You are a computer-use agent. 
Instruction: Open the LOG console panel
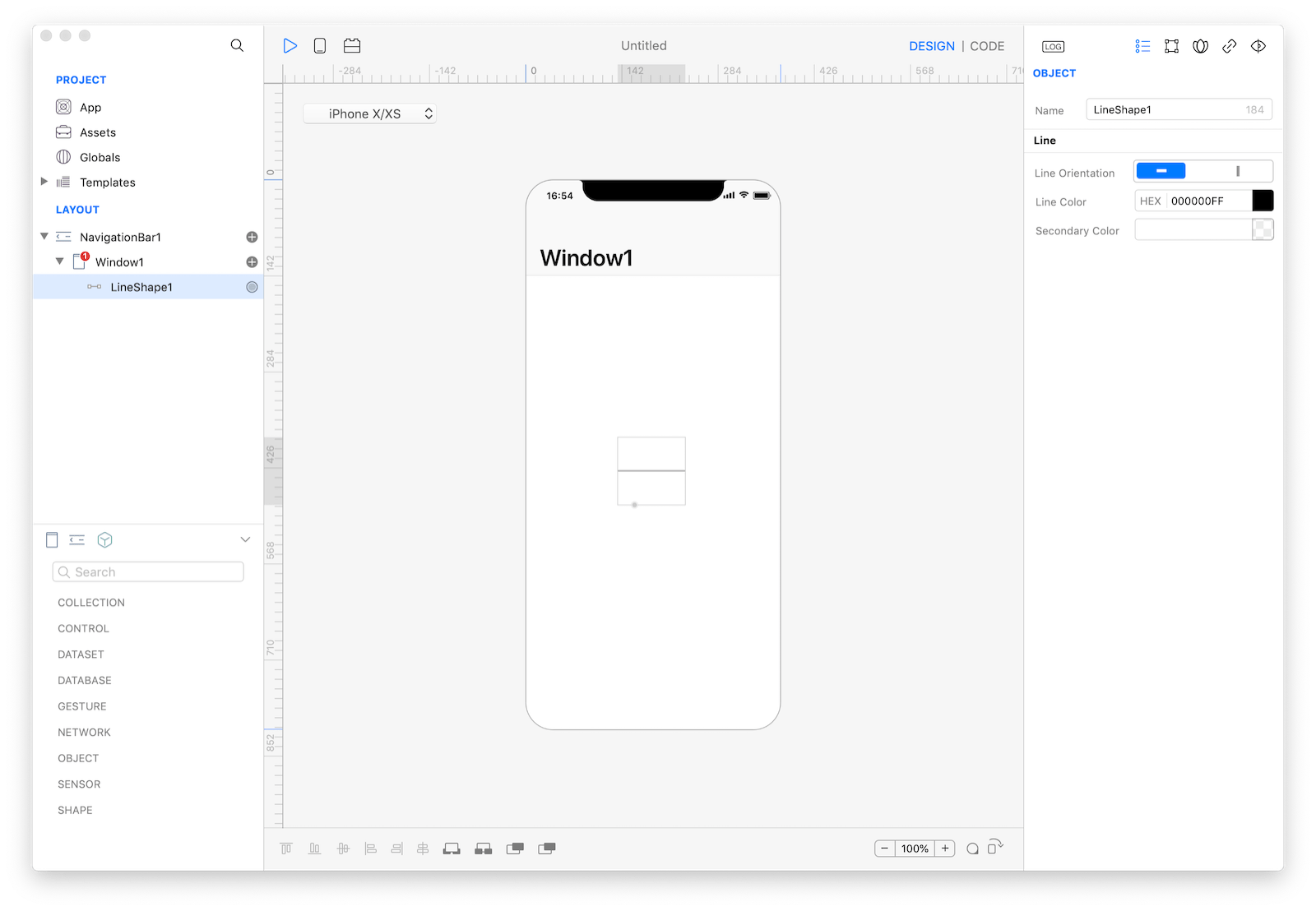pos(1053,47)
